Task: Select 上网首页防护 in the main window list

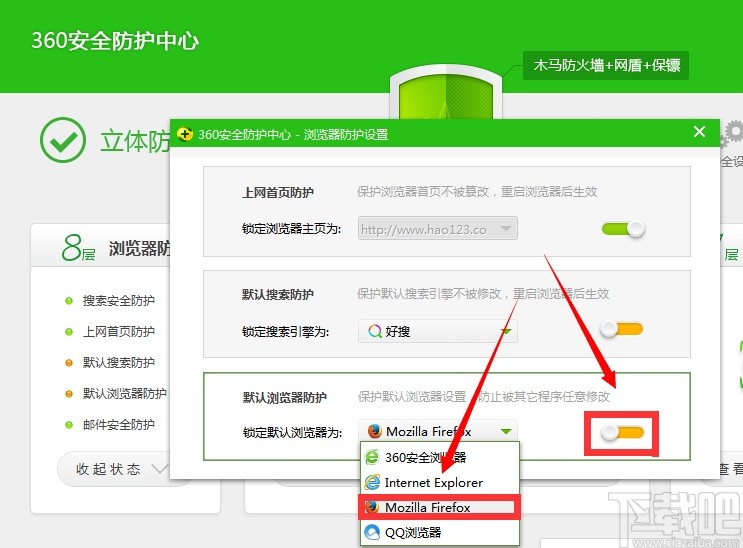Action: [x=118, y=331]
